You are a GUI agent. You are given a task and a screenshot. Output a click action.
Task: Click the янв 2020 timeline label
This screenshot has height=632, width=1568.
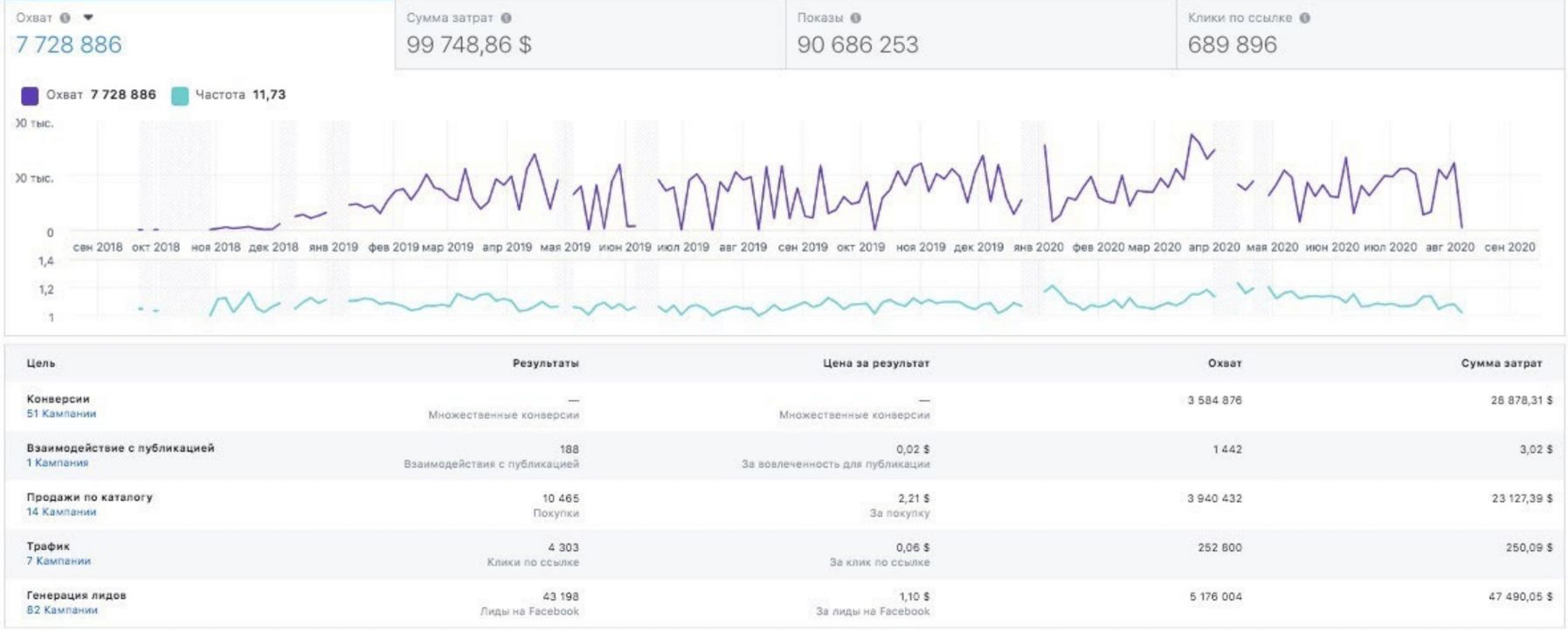(x=1039, y=247)
